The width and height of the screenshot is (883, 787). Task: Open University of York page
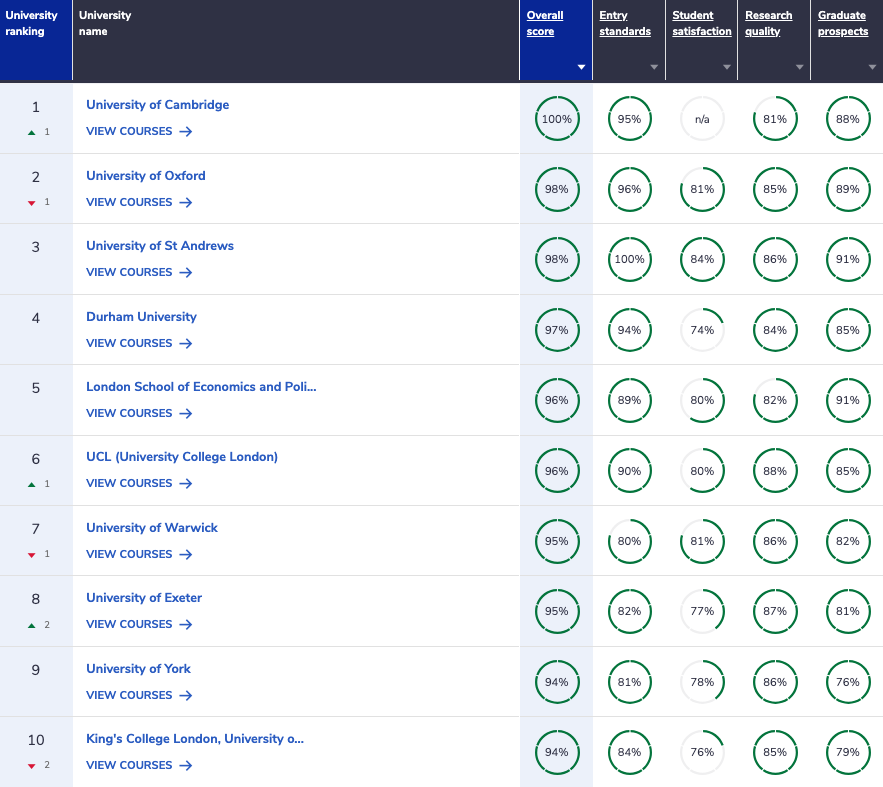pyautogui.click(x=139, y=669)
